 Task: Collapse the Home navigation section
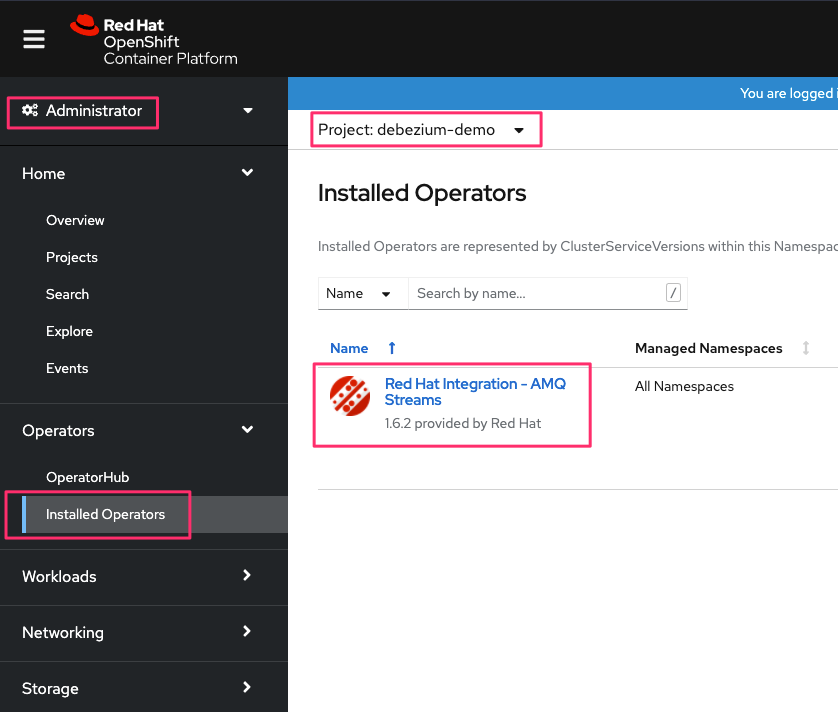[137, 173]
